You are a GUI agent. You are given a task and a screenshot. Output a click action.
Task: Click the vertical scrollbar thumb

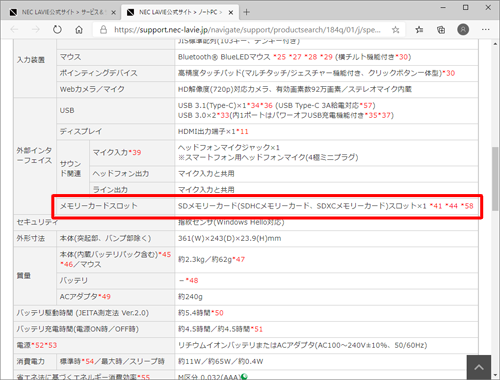pyautogui.click(x=495, y=178)
